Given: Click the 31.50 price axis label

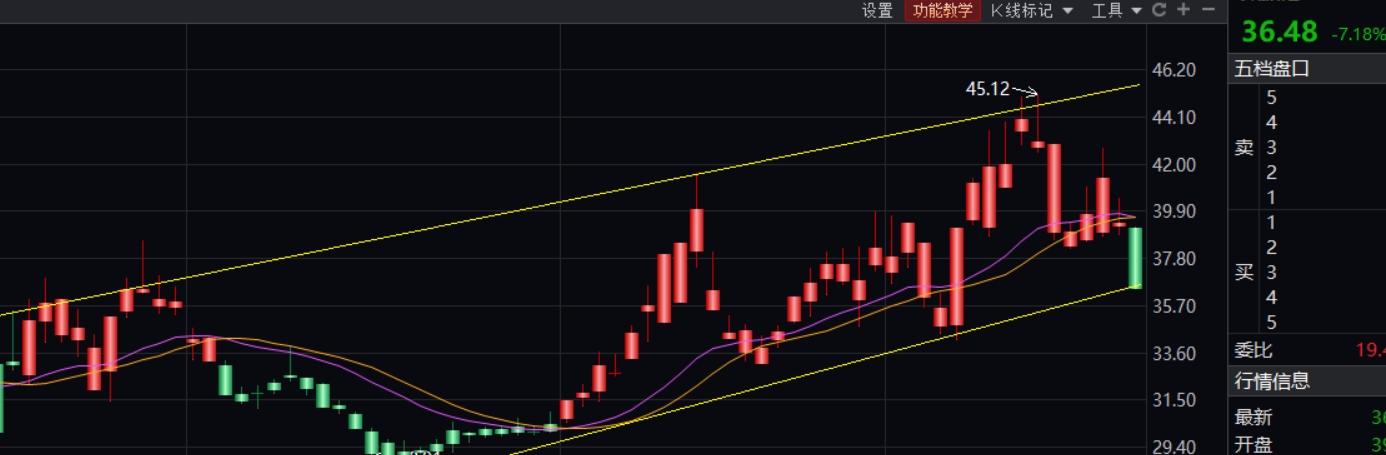Looking at the screenshot, I should coord(1174,400).
